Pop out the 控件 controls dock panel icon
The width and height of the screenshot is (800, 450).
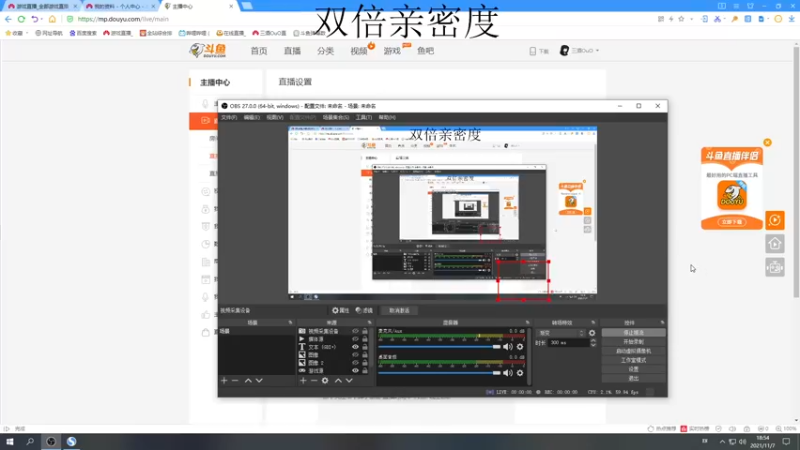click(x=662, y=322)
